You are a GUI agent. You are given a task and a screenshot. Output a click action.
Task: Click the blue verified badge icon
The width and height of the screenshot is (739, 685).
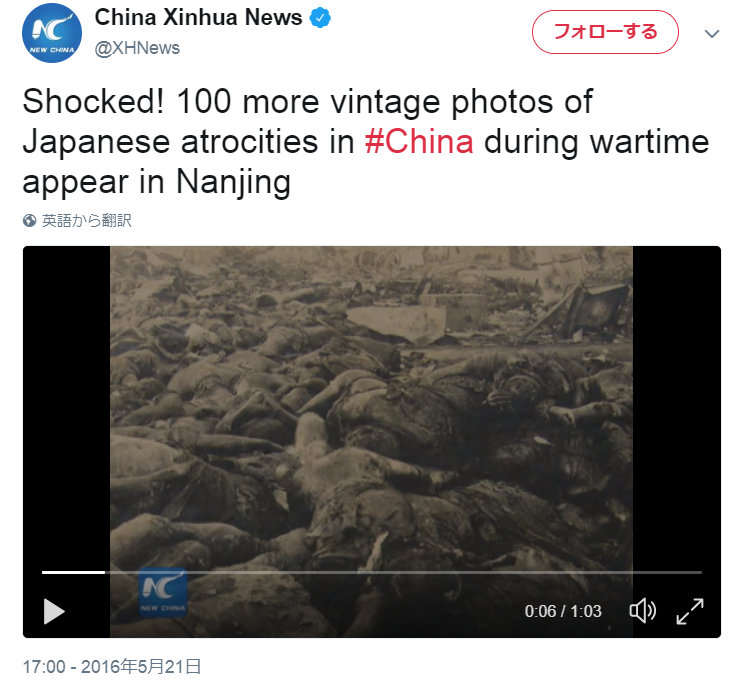[x=320, y=18]
